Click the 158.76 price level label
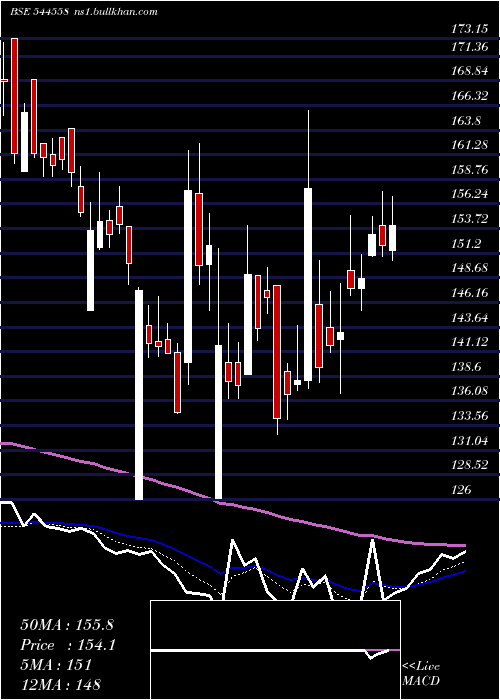 469,170
